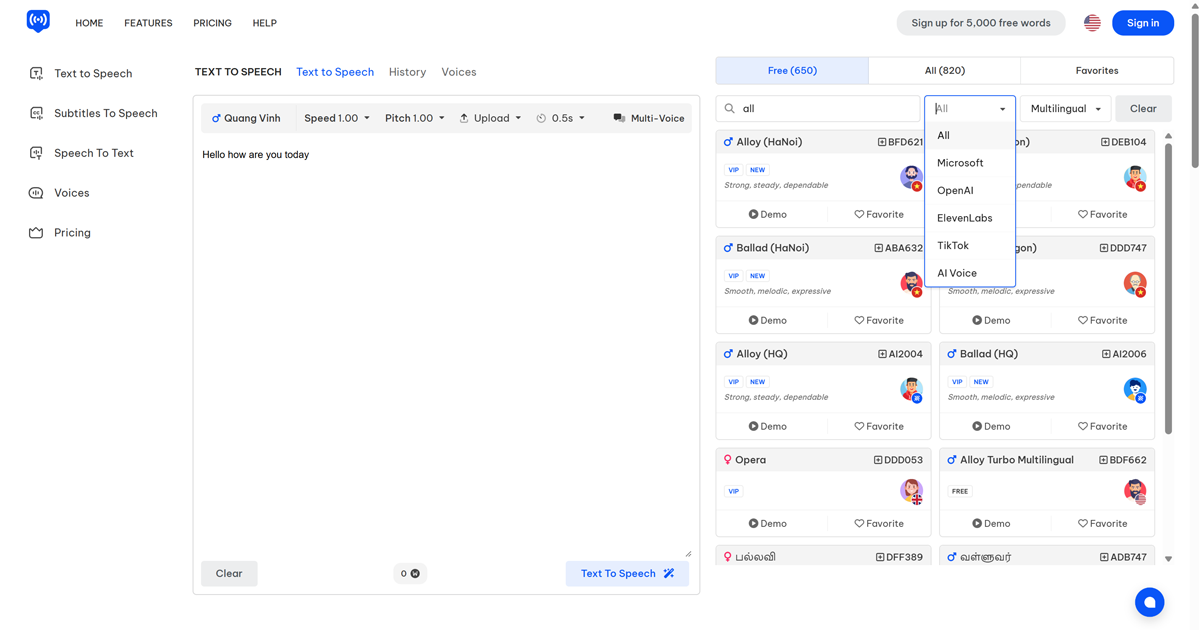Image resolution: width=1200 pixels, height=630 pixels.
Task: Favorite the Alloy Turbo Multilingual voice
Action: pyautogui.click(x=1102, y=524)
